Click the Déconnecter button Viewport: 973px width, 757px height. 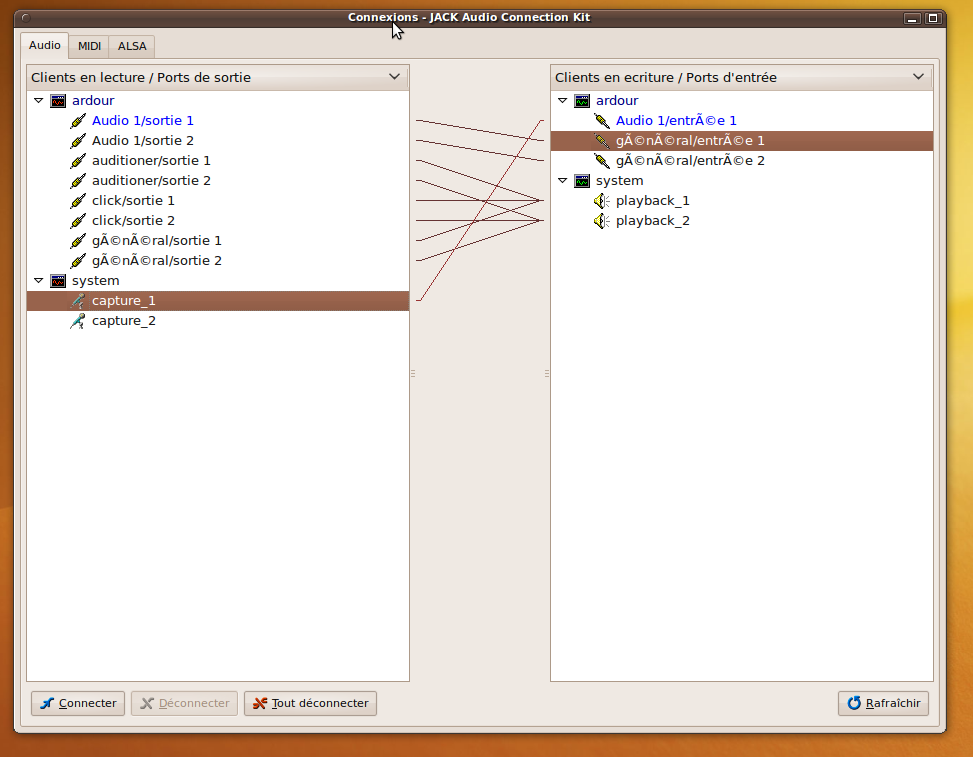click(x=184, y=703)
